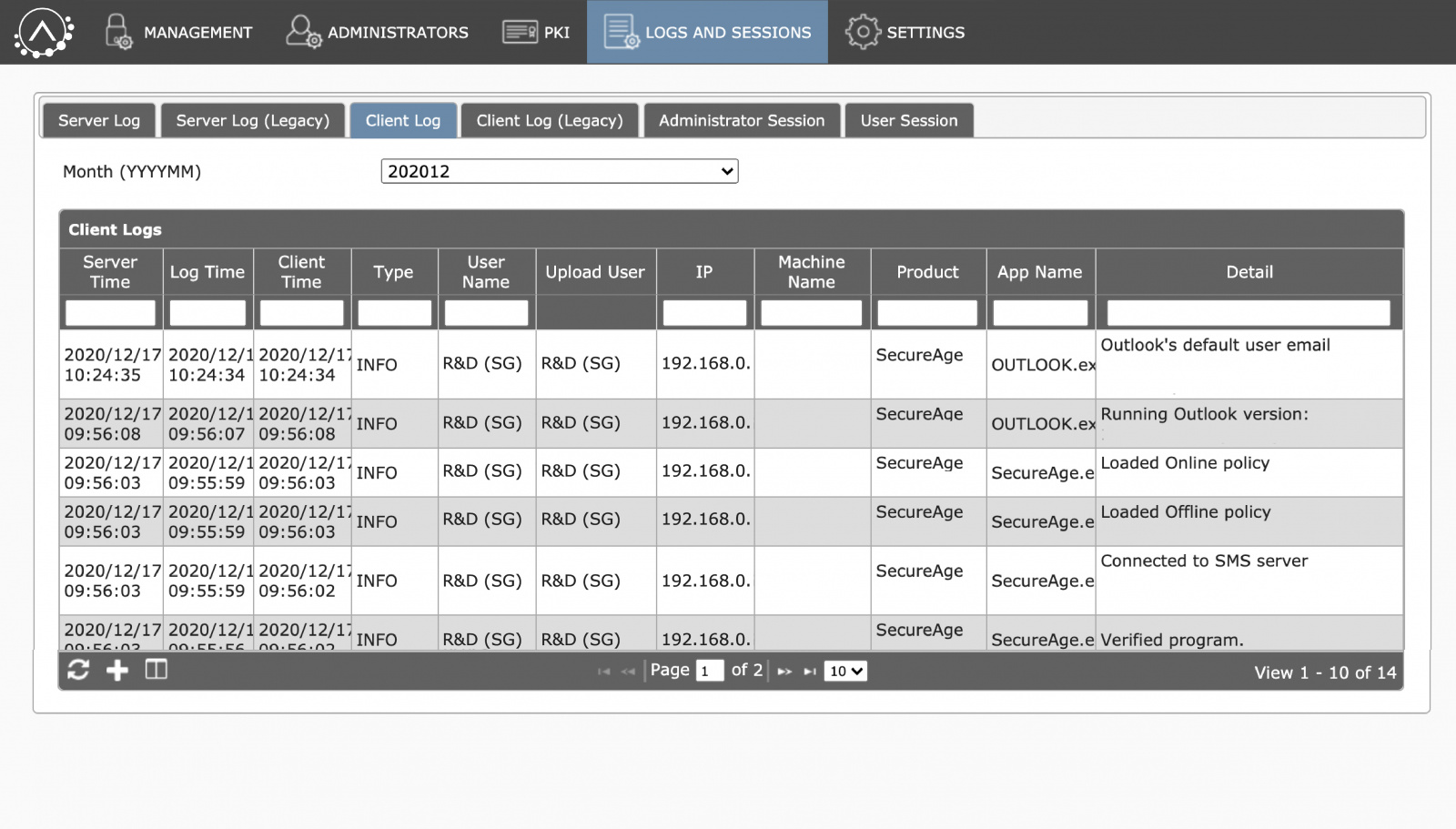The height and width of the screenshot is (829, 1456).
Task: Sort by Product column header
Action: coord(927,271)
